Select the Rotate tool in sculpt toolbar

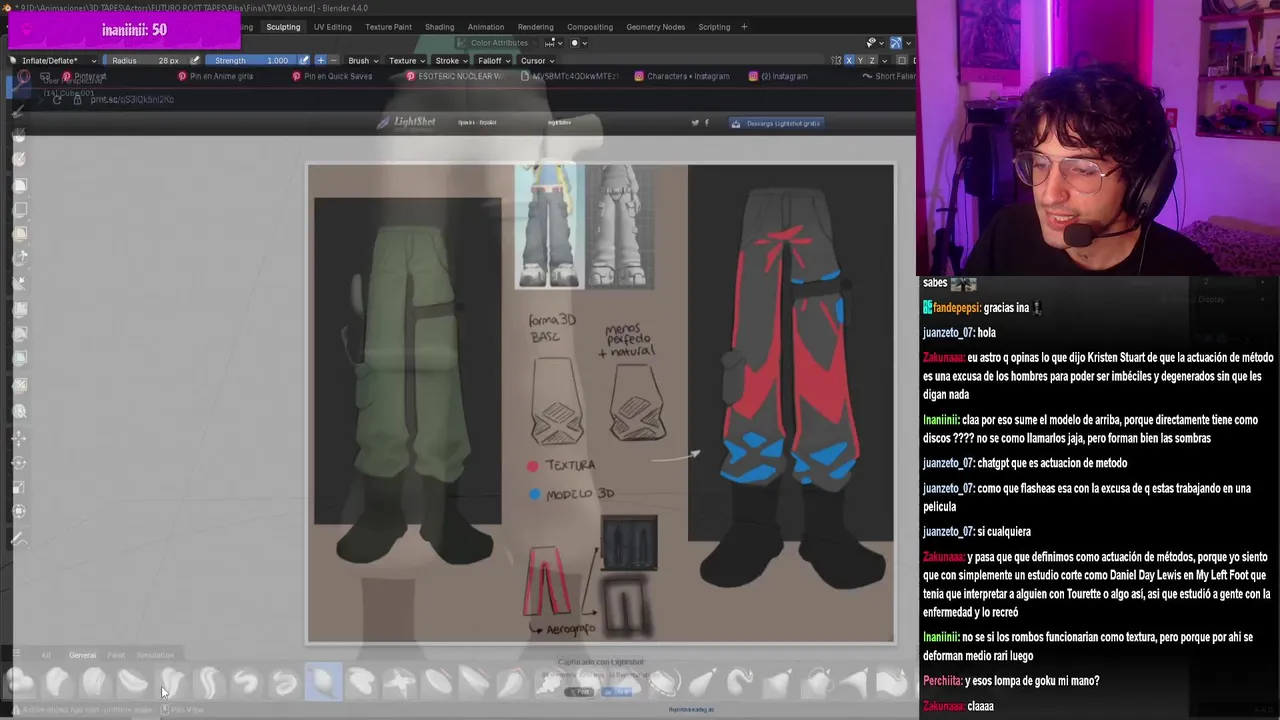point(19,462)
